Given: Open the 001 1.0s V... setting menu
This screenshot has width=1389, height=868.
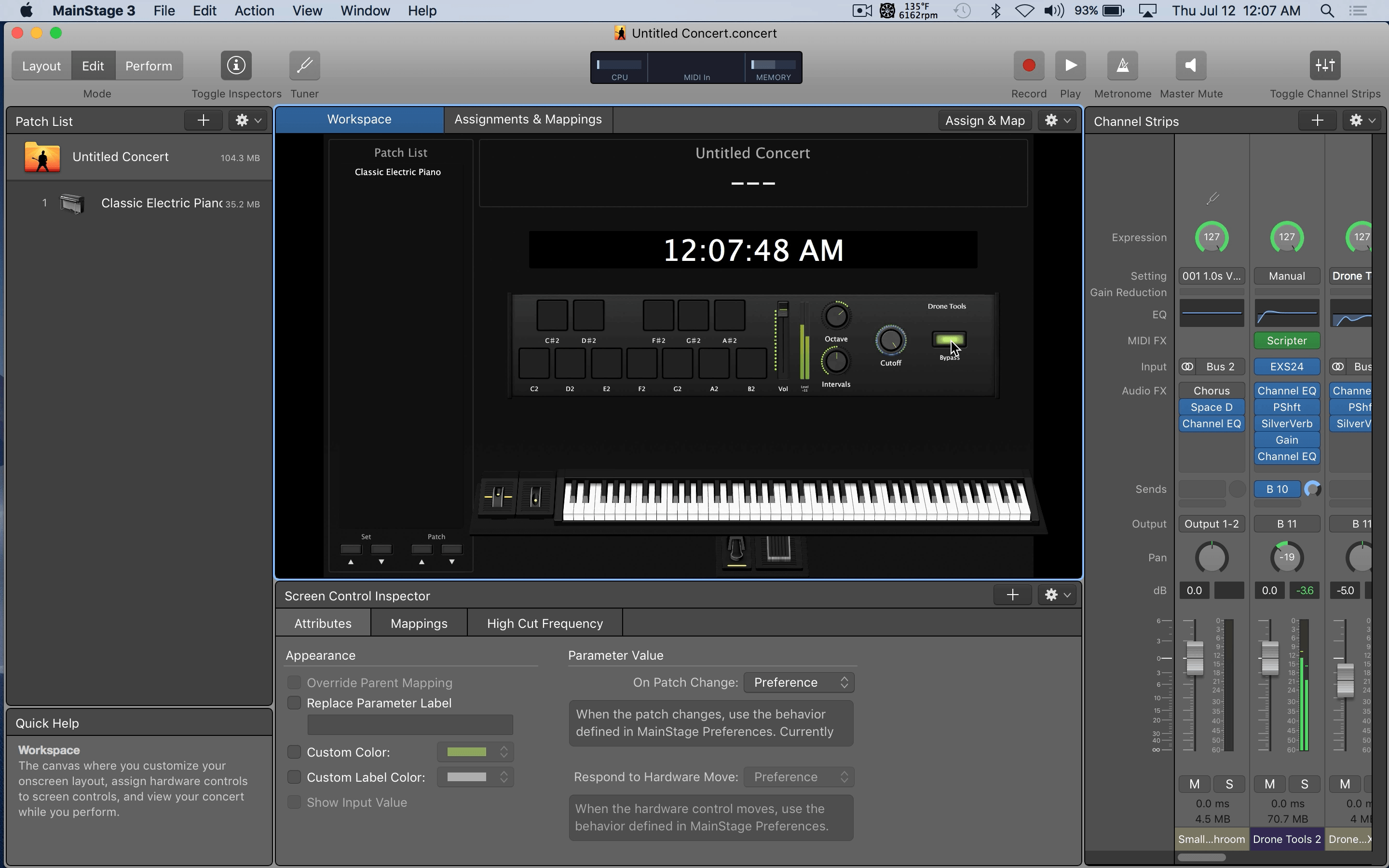Looking at the screenshot, I should pos(1211,276).
